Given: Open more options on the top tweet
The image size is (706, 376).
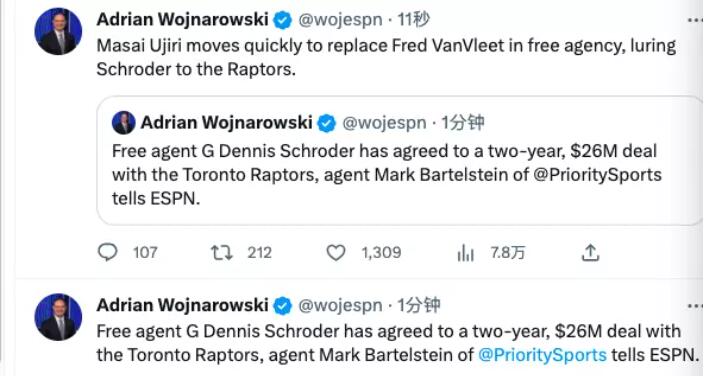Looking at the screenshot, I should click(x=695, y=20).
